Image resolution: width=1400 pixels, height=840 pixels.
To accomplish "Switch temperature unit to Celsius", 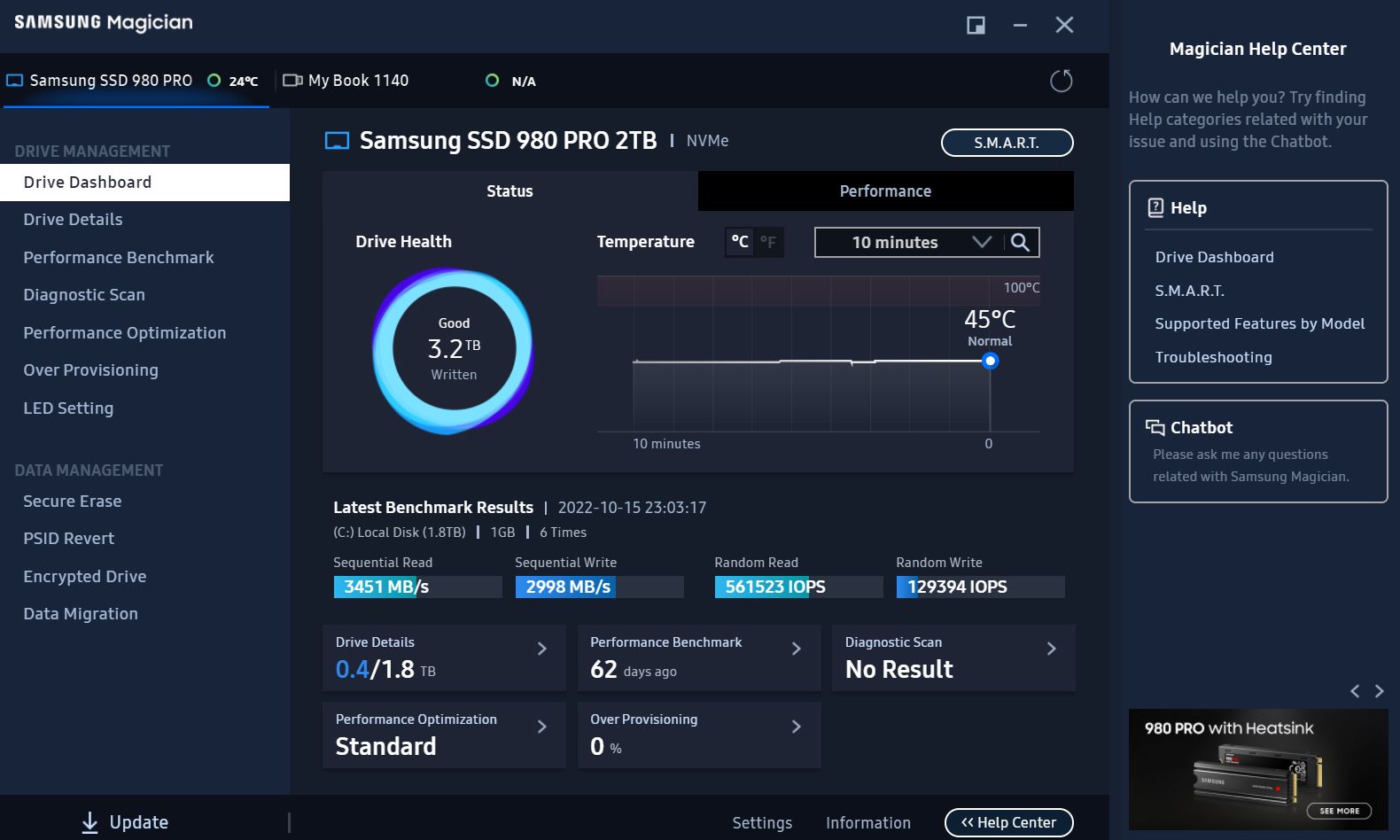I will point(740,242).
